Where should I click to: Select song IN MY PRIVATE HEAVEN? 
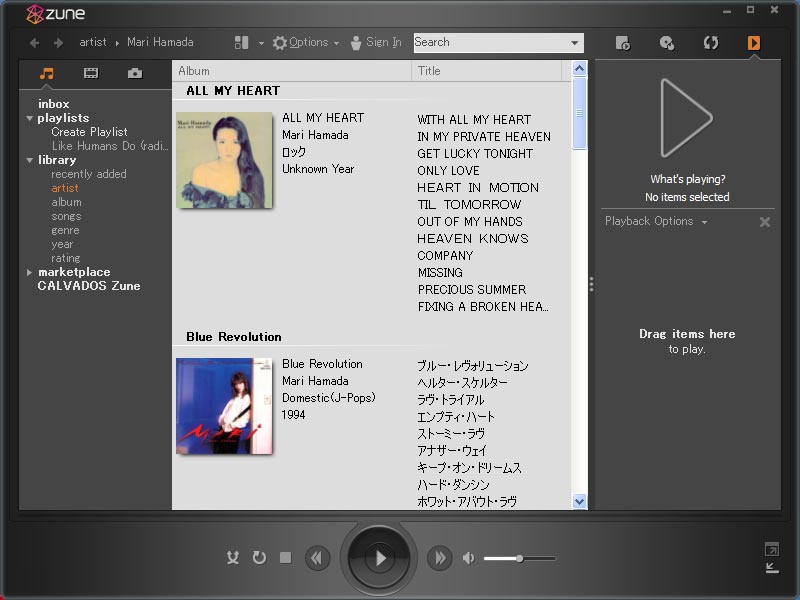(x=484, y=137)
